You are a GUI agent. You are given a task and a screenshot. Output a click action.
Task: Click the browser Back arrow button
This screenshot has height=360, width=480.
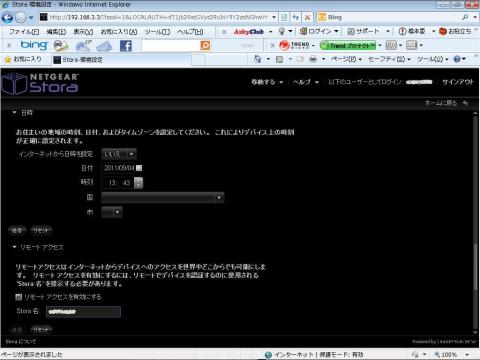pyautogui.click(x=7, y=17)
